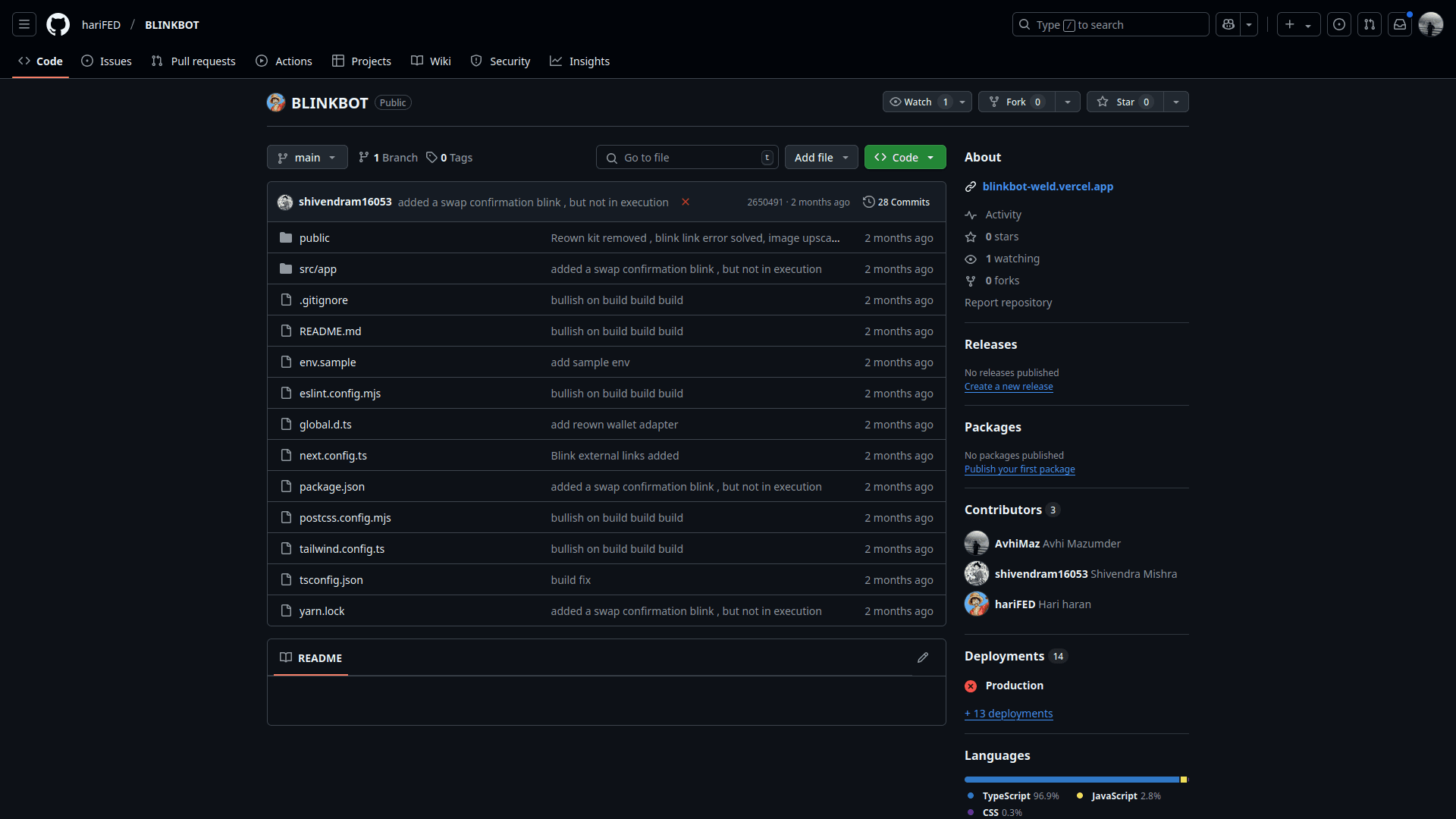Open the public folder
1456x819 pixels.
click(x=314, y=237)
